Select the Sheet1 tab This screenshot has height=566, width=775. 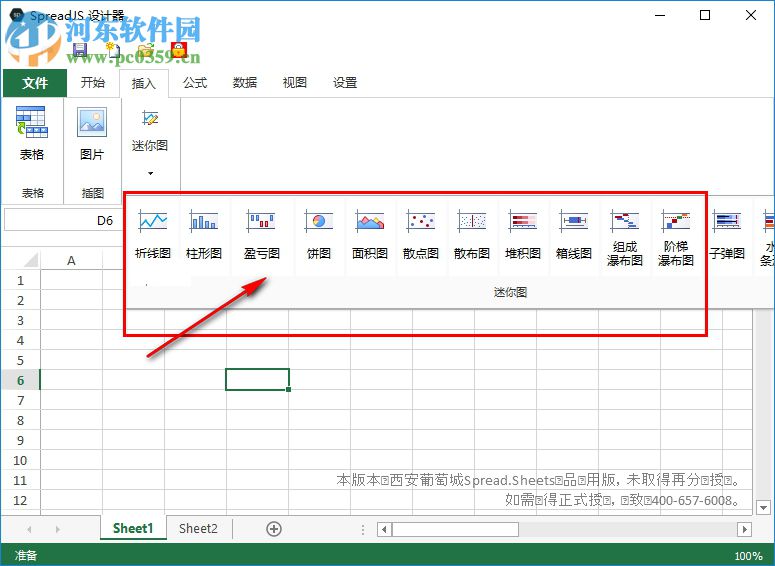point(133,528)
